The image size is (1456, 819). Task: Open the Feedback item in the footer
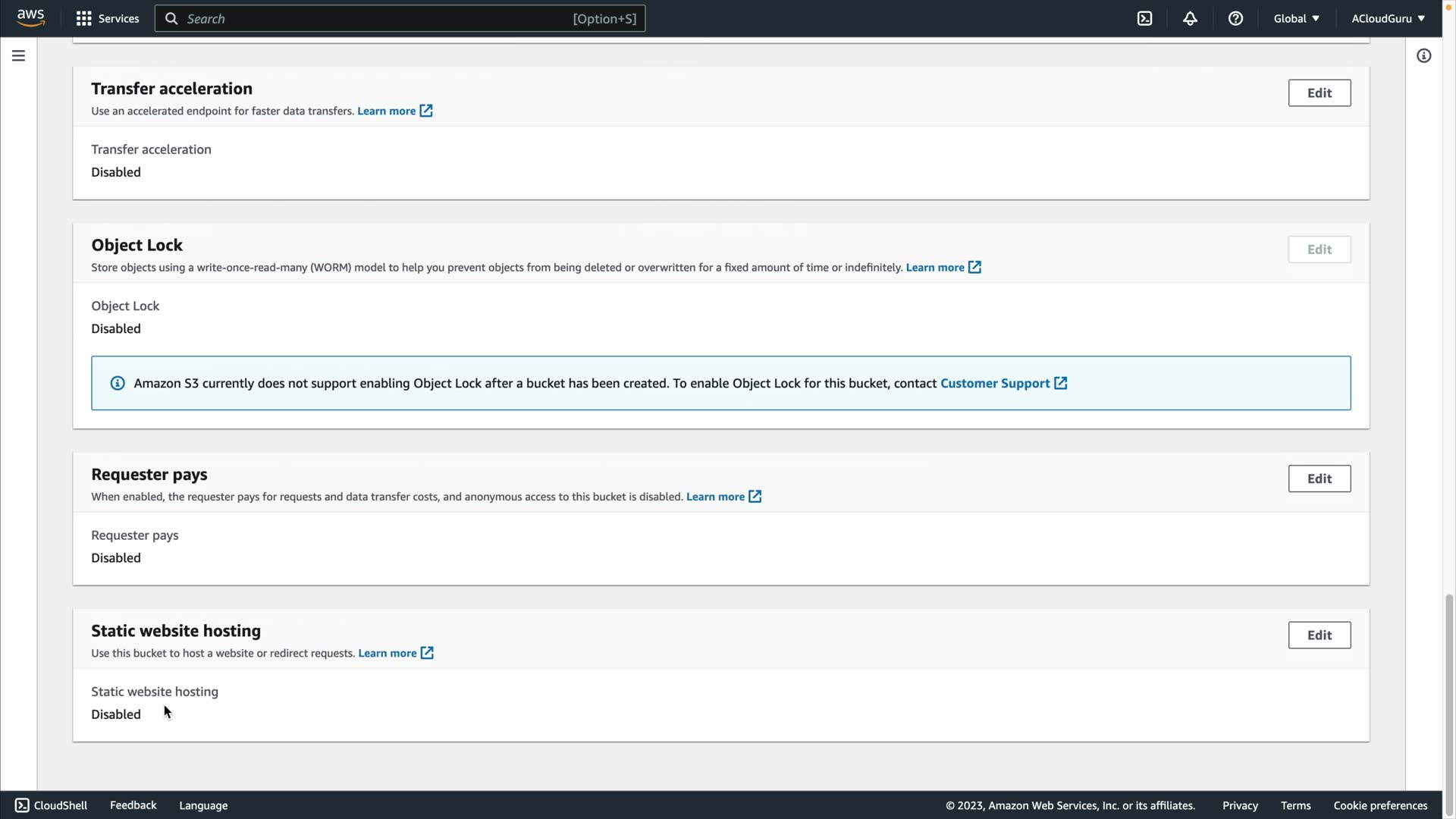point(133,805)
